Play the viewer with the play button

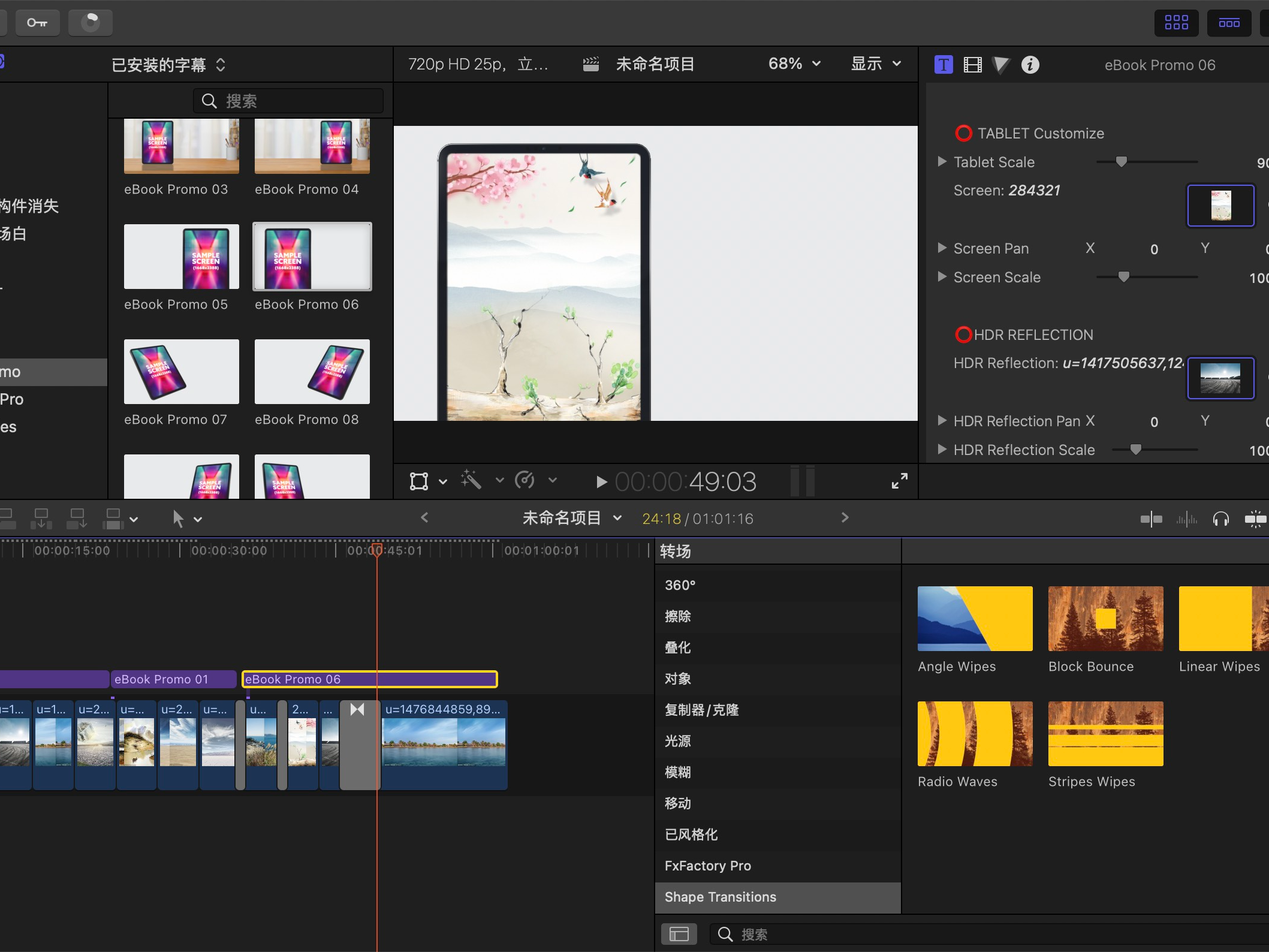click(x=601, y=481)
